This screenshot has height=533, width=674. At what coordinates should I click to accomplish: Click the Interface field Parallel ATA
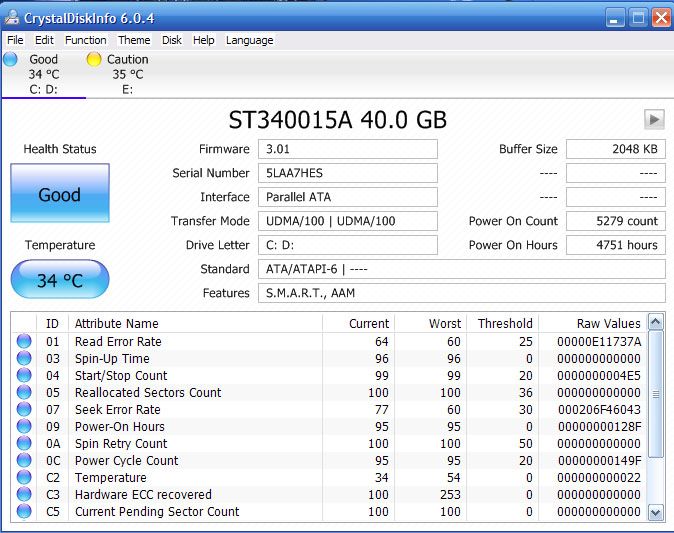pyautogui.click(x=348, y=197)
